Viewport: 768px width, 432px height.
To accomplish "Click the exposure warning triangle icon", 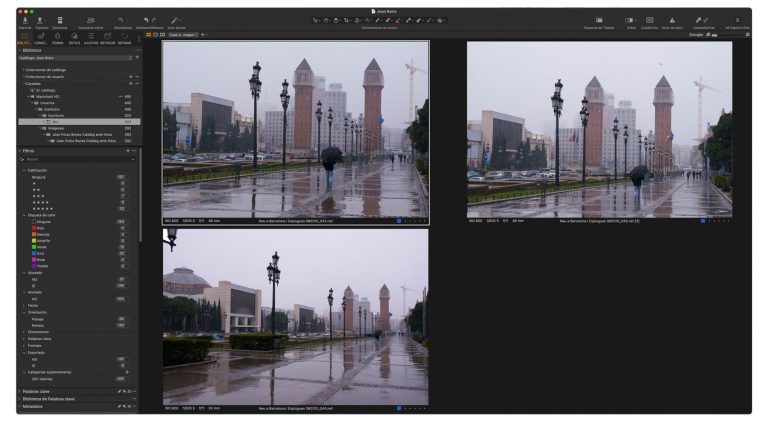I will point(672,21).
